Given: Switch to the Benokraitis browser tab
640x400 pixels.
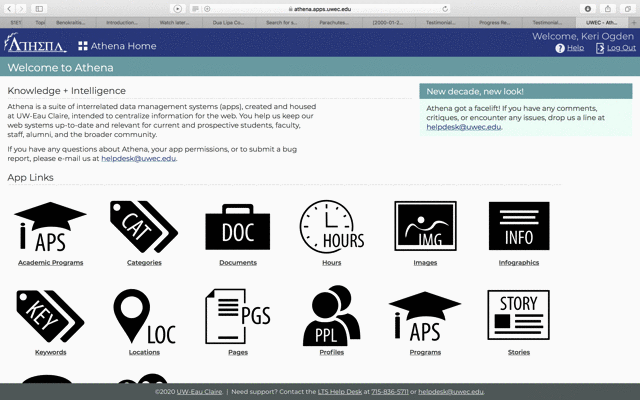Looking at the screenshot, I should pyautogui.click(x=70, y=22).
